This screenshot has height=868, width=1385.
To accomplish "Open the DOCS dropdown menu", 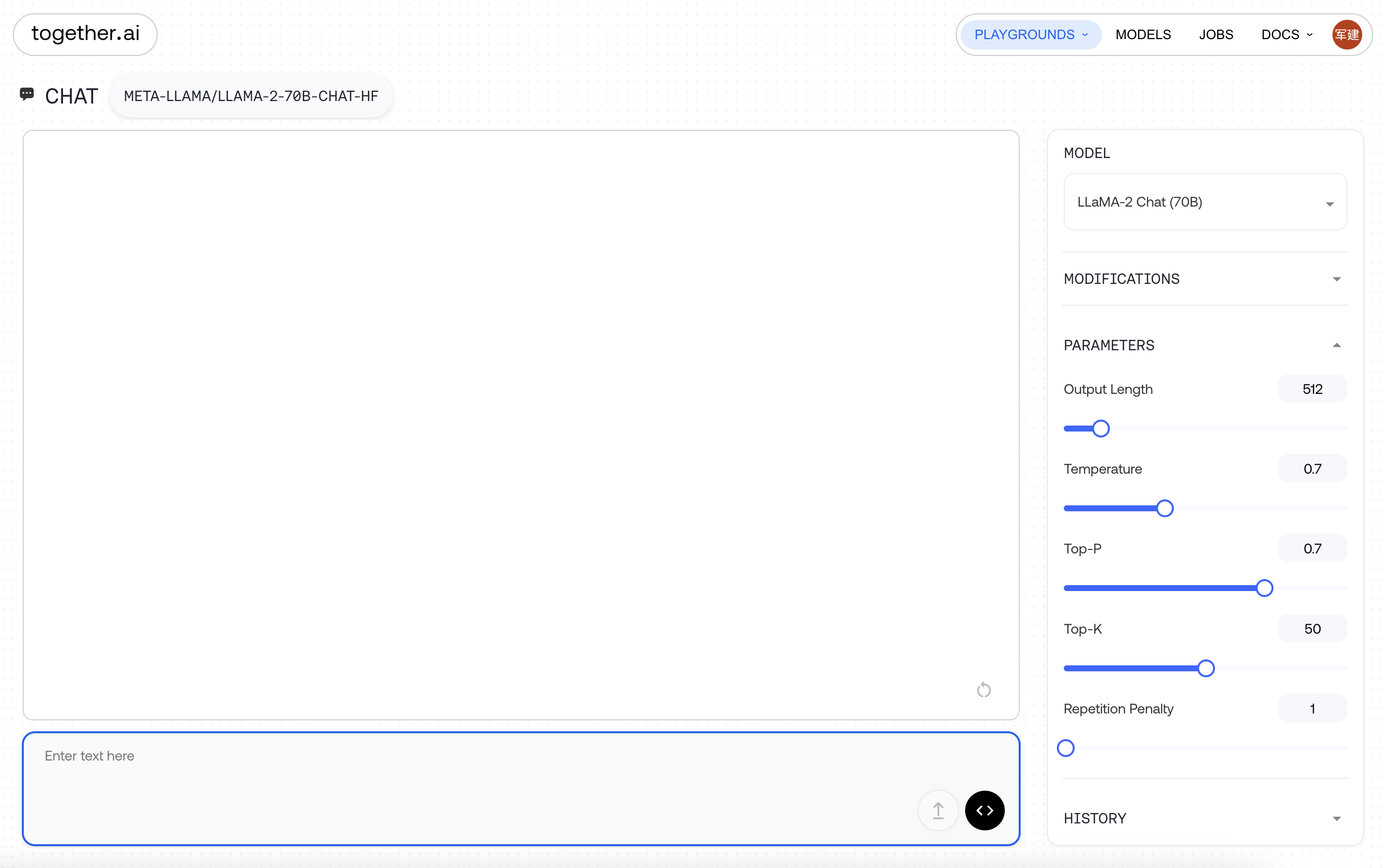I will click(x=1286, y=35).
